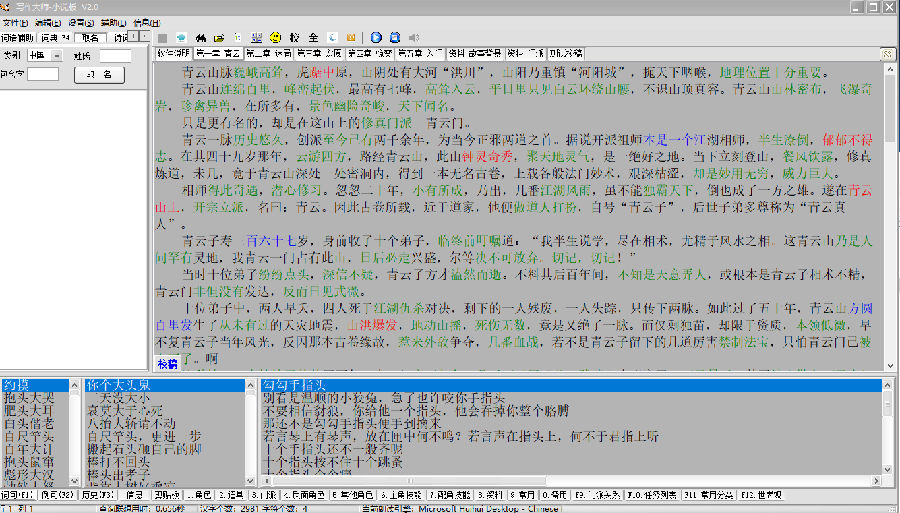This screenshot has width=900, height=513.
Task: Select 抱头大哭 in the word list
Action: tap(29, 397)
